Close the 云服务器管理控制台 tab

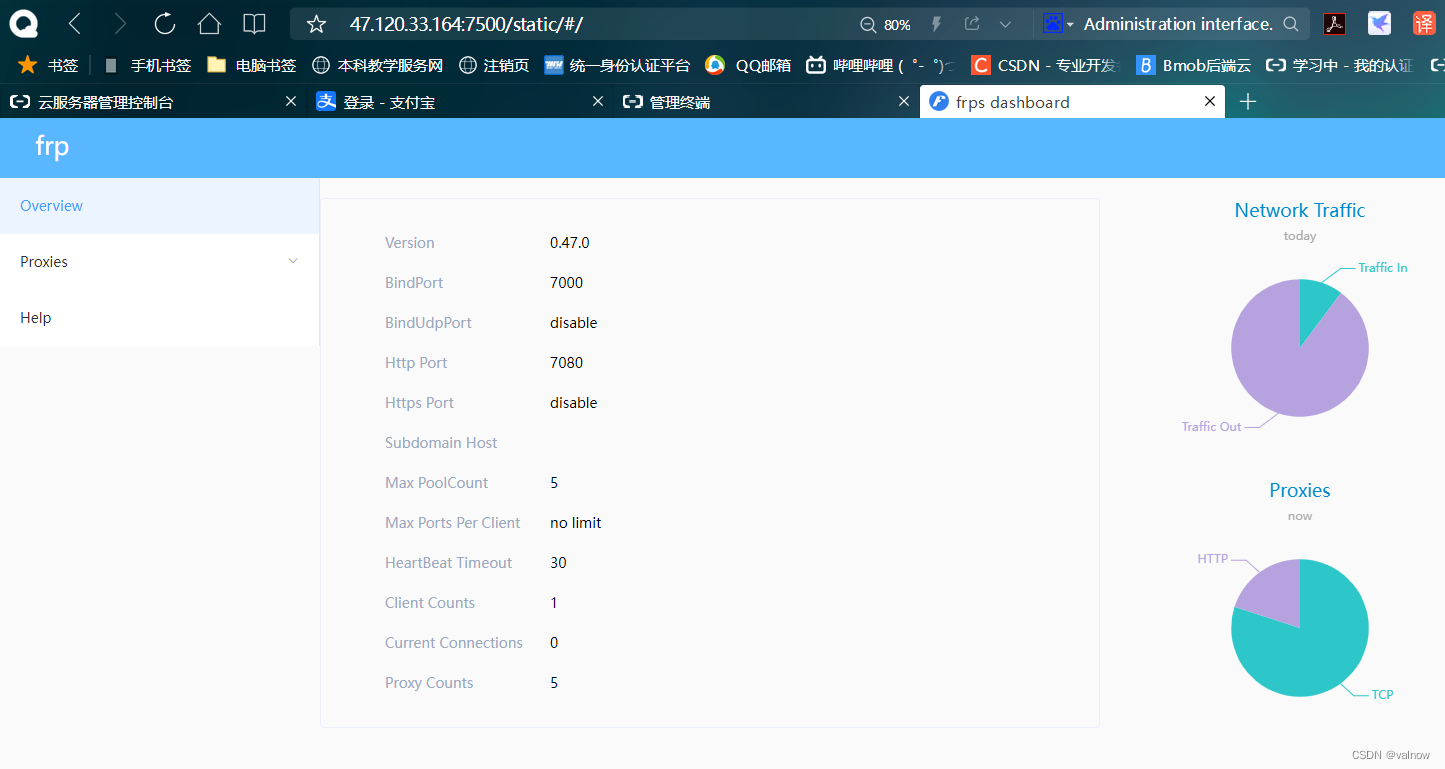291,101
